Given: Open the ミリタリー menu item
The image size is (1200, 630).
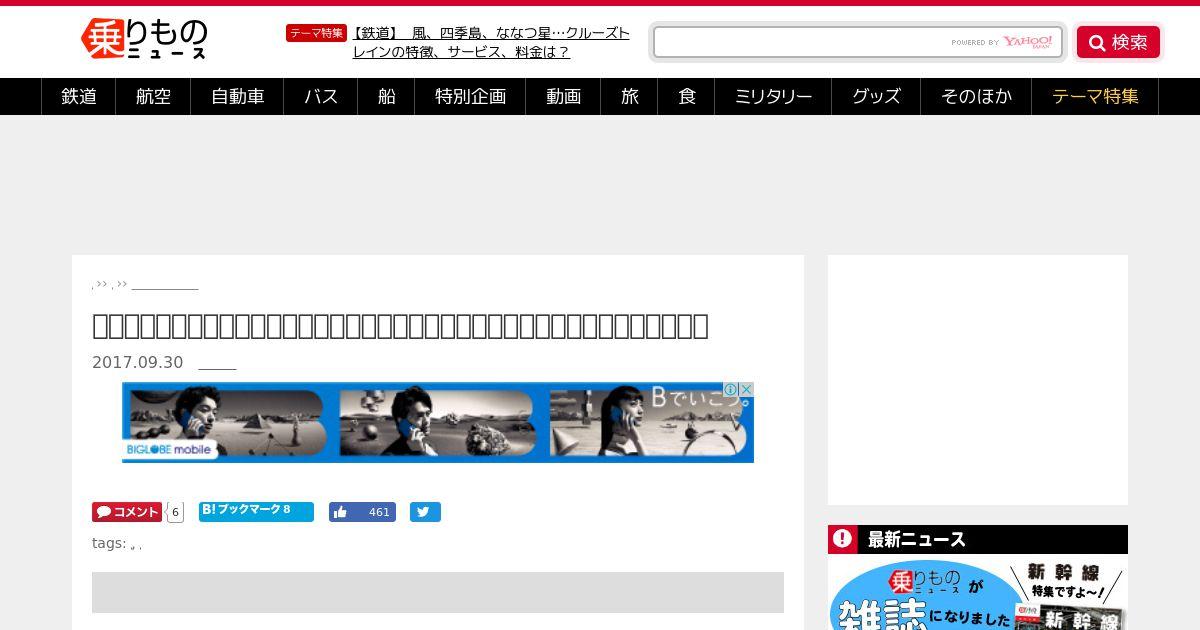Looking at the screenshot, I should 773,97.
